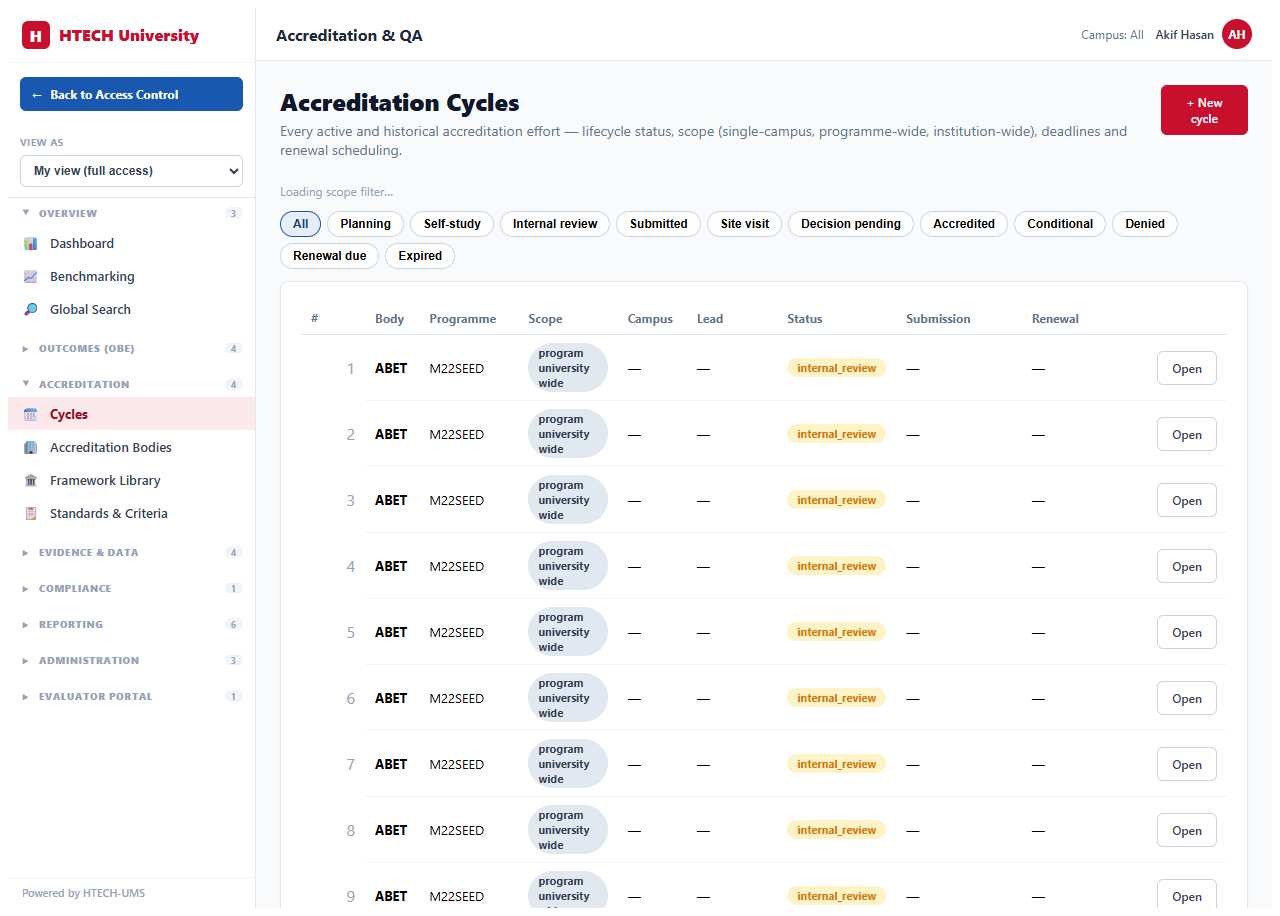Filter by Planning status
Viewport: 1280px width, 916px height.
[365, 224]
